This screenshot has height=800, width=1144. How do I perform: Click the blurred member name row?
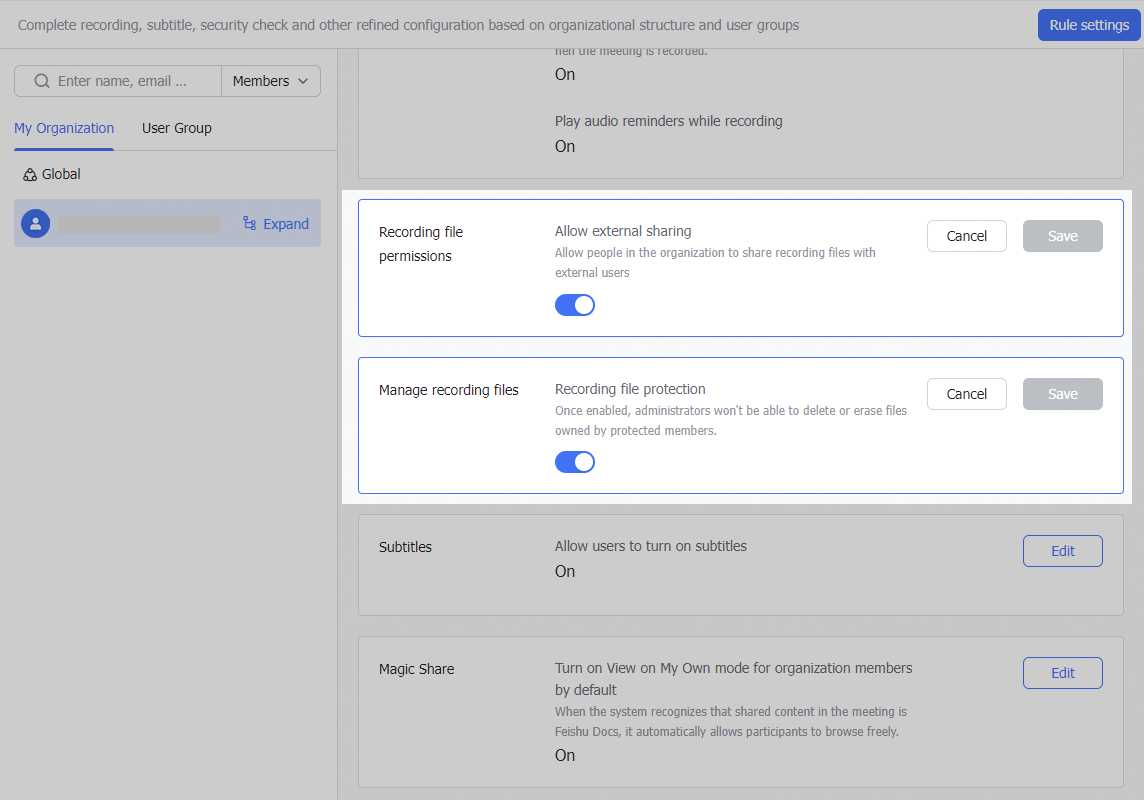(x=139, y=224)
